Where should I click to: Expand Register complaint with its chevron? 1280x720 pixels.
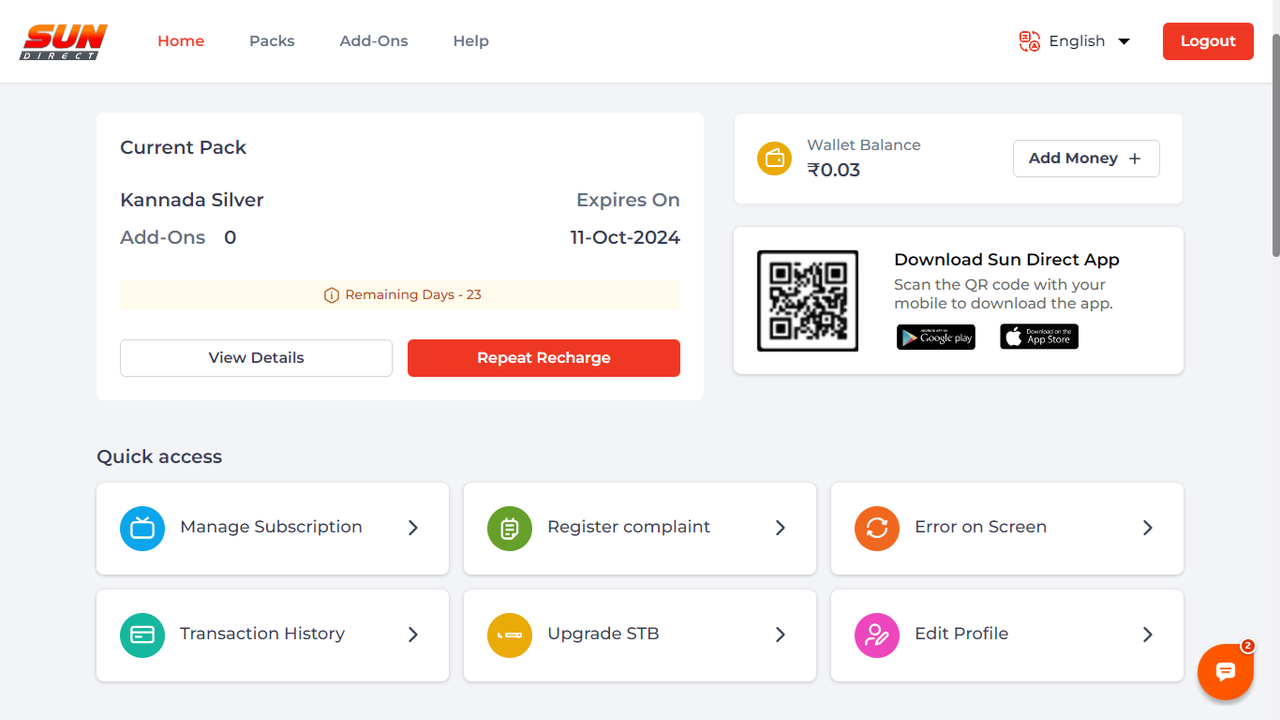point(780,528)
